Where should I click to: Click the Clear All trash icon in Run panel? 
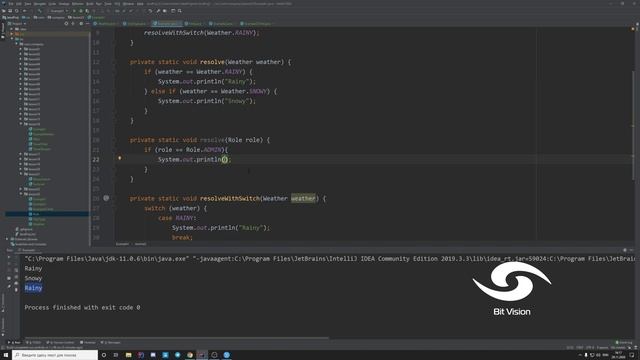[x=16, y=290]
